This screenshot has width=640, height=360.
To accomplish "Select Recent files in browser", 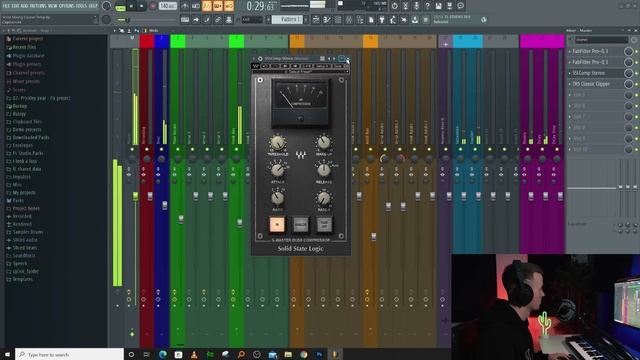I will click(24, 47).
